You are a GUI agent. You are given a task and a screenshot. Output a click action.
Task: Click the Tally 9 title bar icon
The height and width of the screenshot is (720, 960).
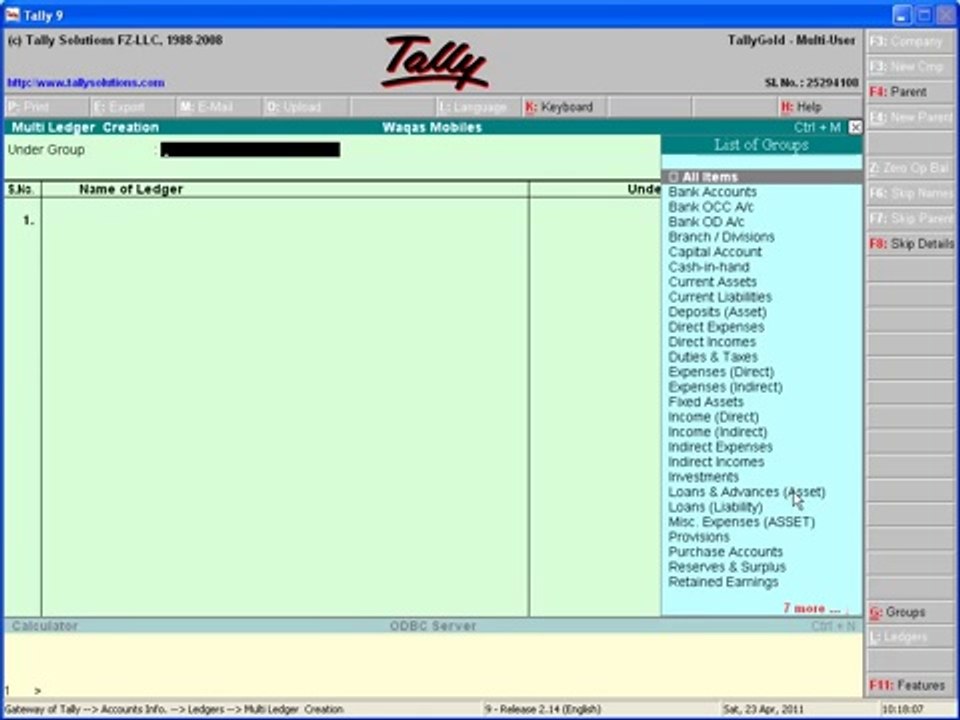point(12,14)
